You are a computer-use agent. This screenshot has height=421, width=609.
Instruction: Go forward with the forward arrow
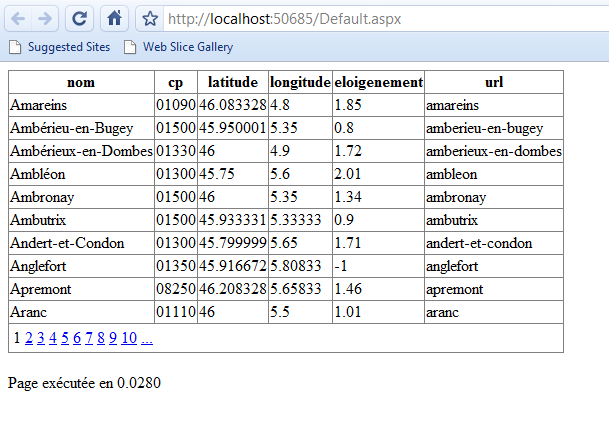45,18
